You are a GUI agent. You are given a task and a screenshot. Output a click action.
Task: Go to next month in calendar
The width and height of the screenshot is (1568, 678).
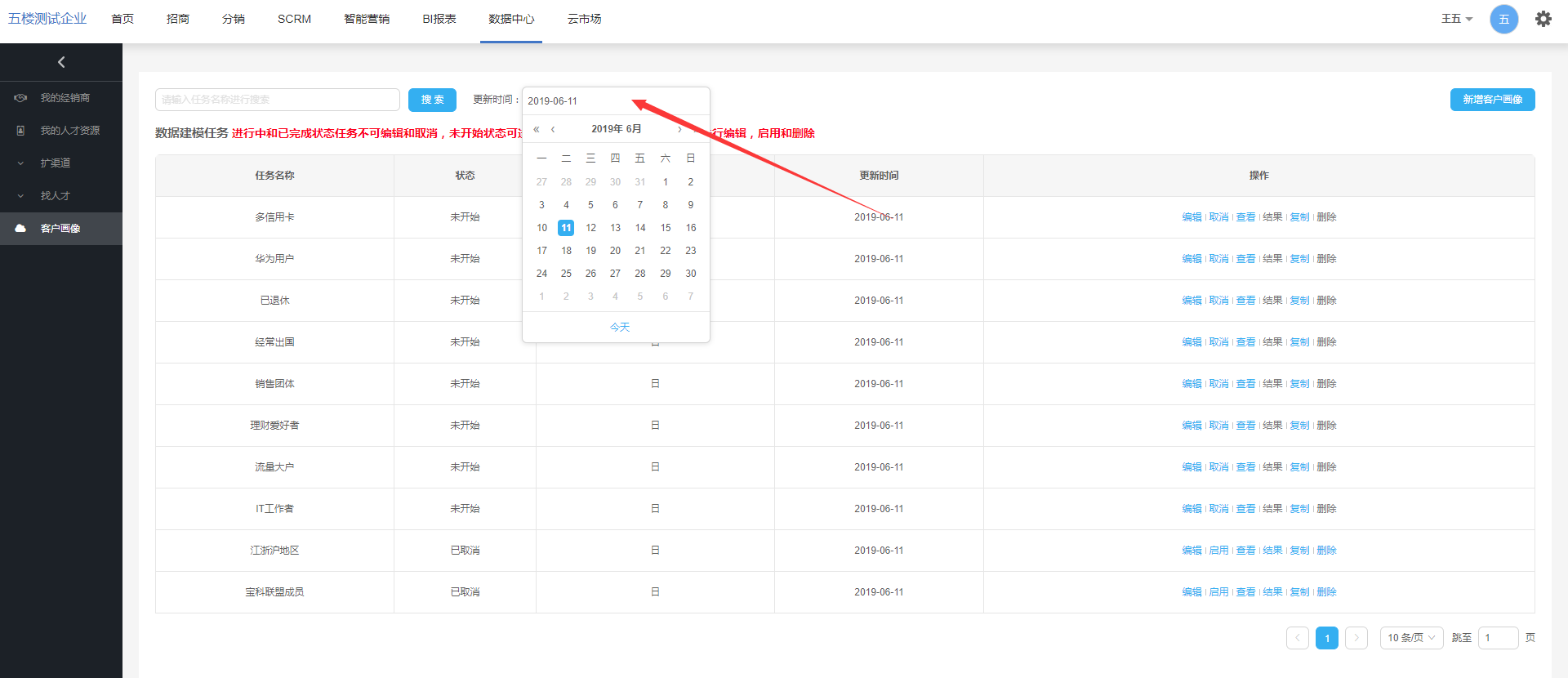pyautogui.click(x=679, y=129)
